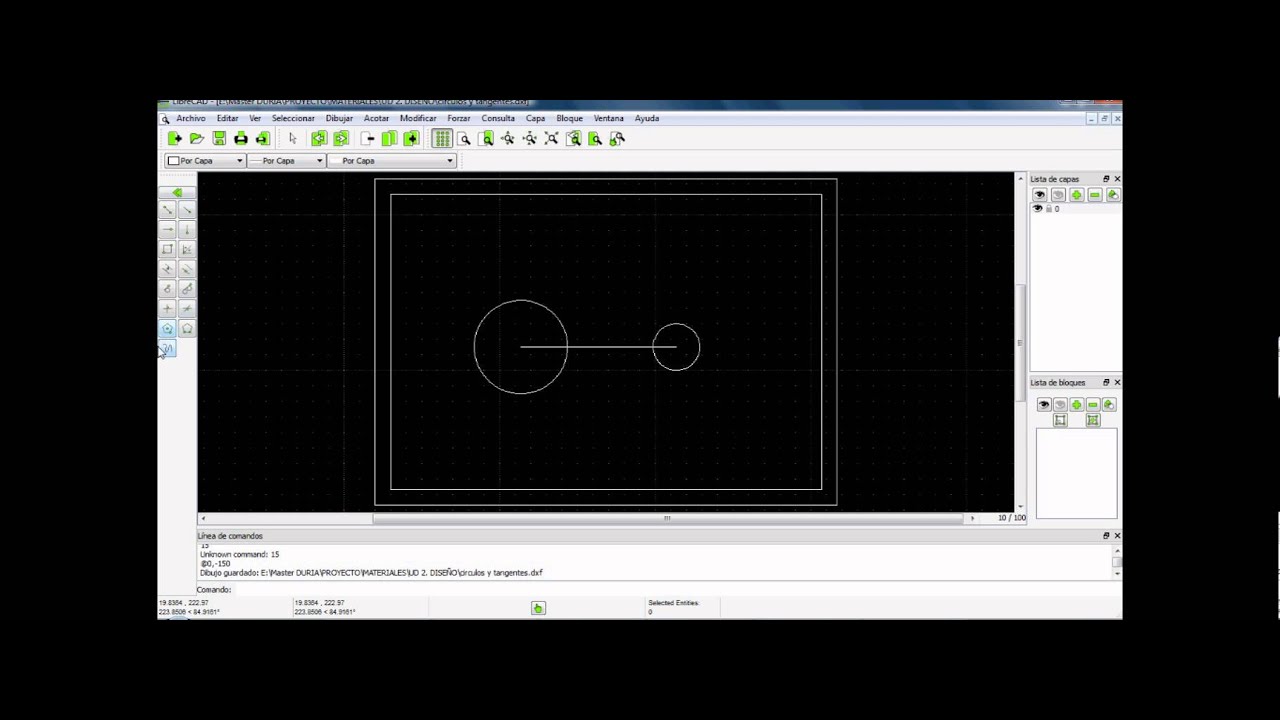
Task: Add a new layer with plus icon
Action: [1076, 195]
